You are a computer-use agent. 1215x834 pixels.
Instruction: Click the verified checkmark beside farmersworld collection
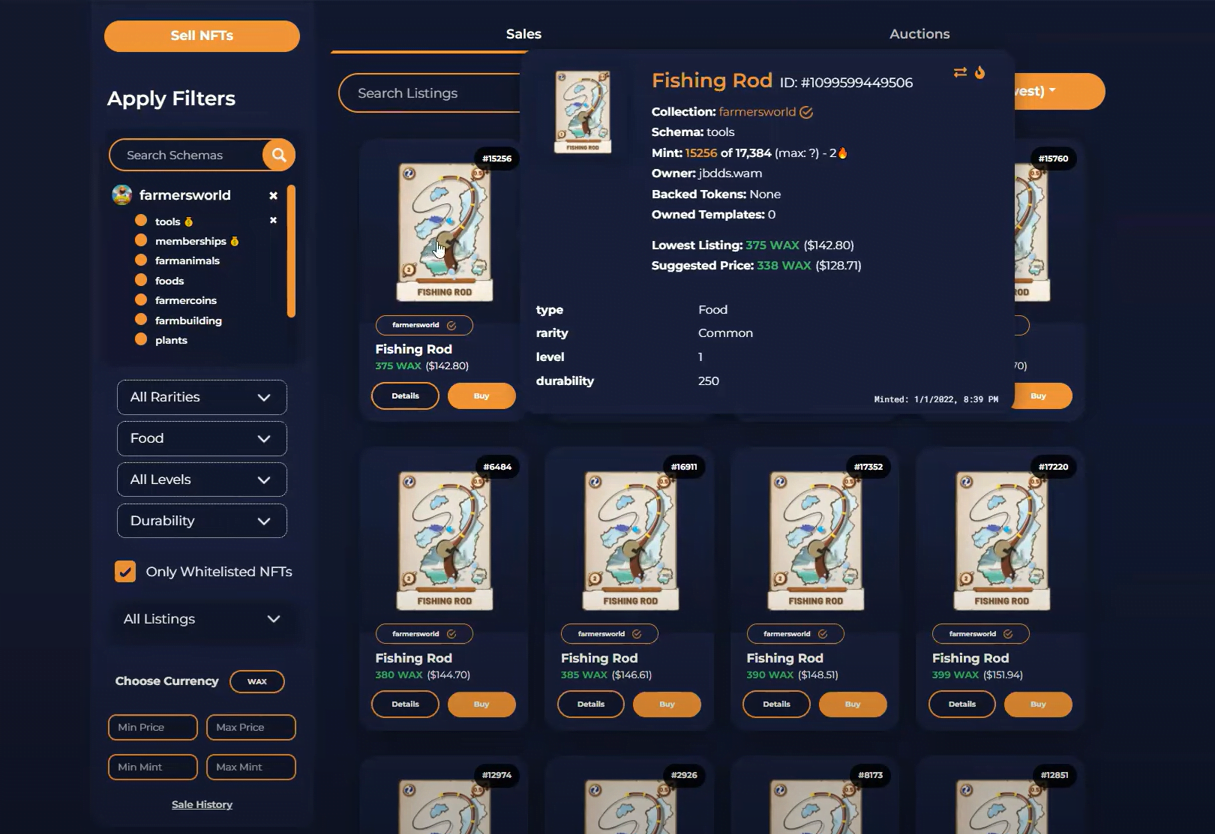point(806,112)
